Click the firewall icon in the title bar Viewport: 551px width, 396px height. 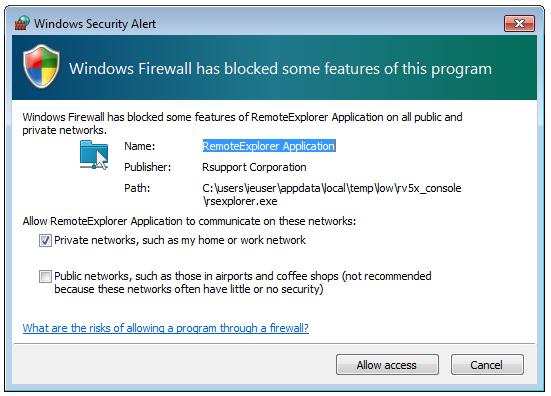click(21, 23)
